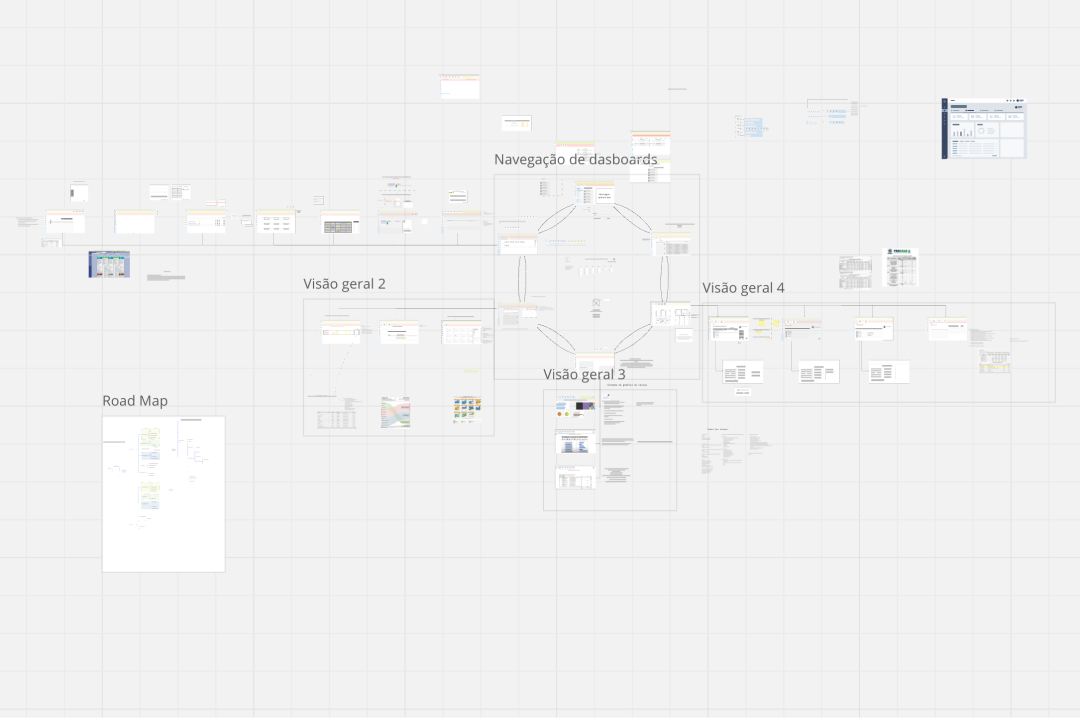Viewport: 1080px width, 718px height.
Task: Click the envelope icon in the dashboards circle
Action: [596, 303]
